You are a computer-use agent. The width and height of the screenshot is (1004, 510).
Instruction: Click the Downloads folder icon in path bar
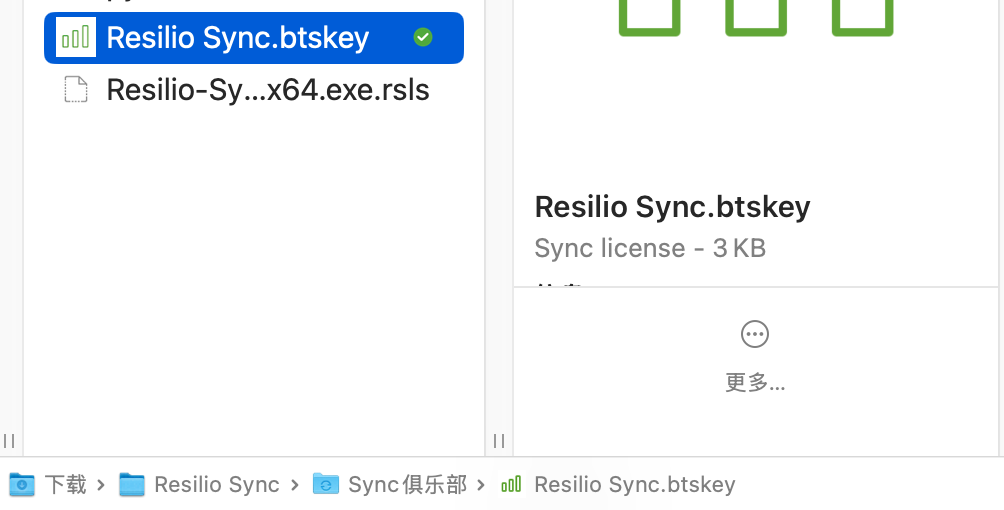(22, 484)
